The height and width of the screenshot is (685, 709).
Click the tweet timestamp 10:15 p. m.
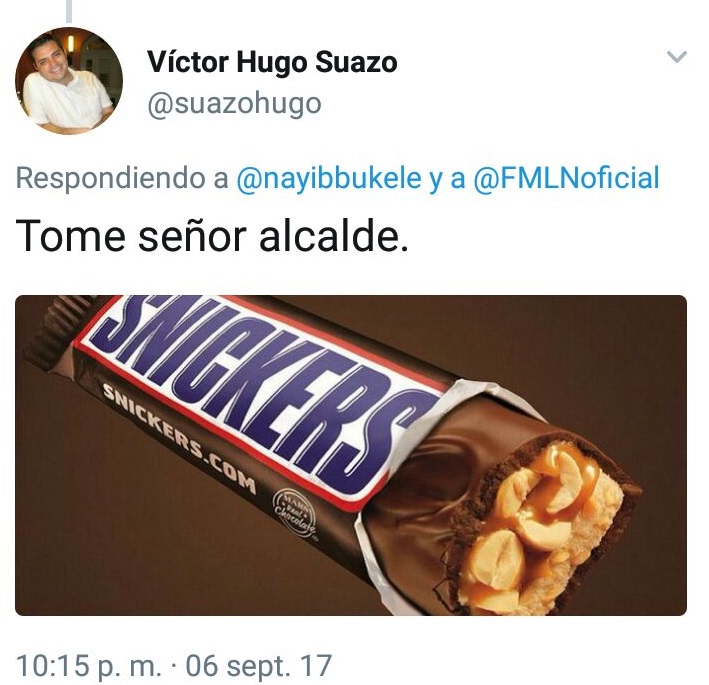89,666
